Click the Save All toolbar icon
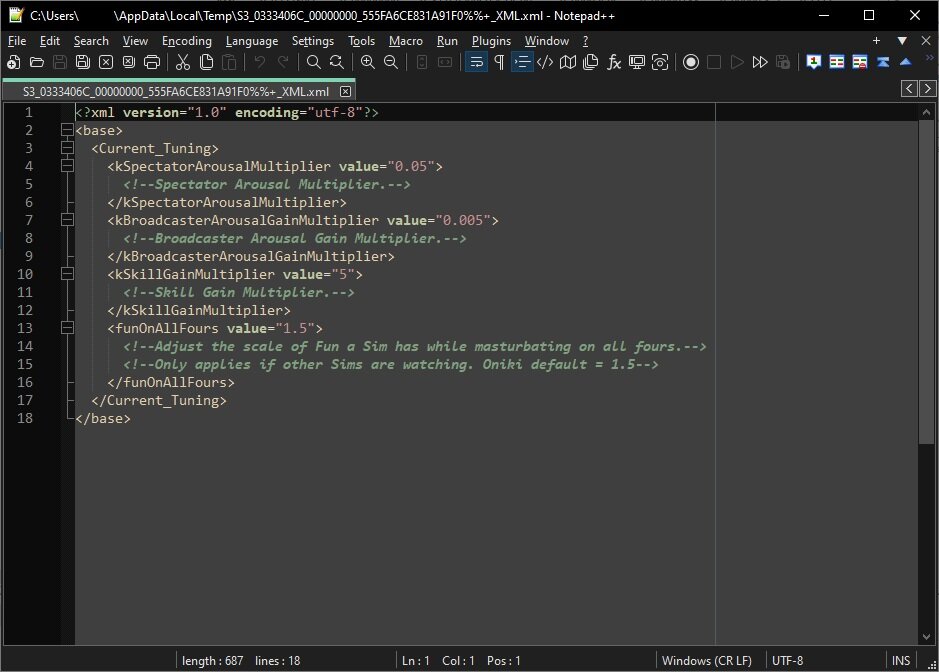Viewport: 939px width, 672px height. point(83,62)
